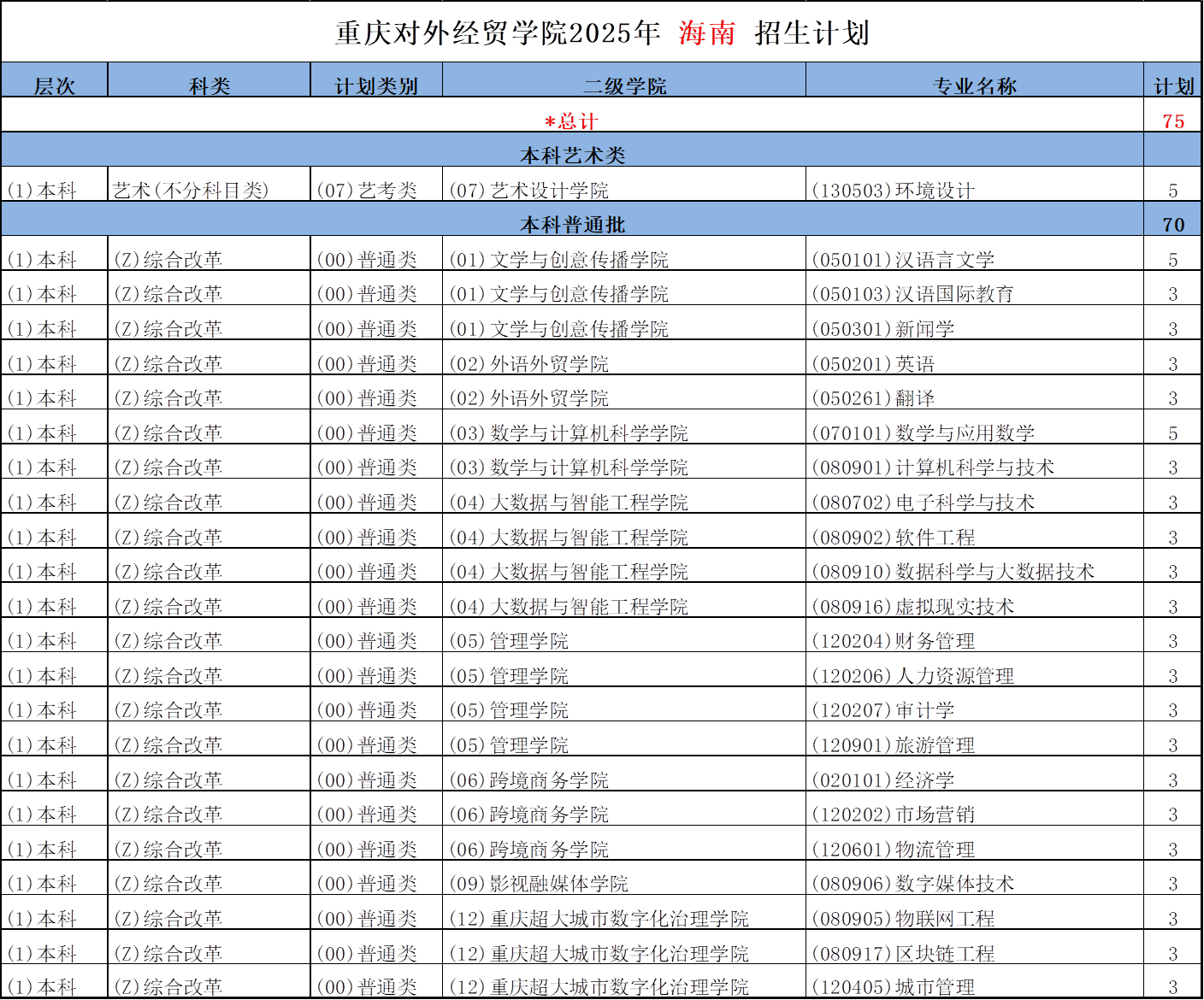Click the (050101)汉语言文学 major cell
This screenshot has width=1204, height=1000.
coord(902,260)
